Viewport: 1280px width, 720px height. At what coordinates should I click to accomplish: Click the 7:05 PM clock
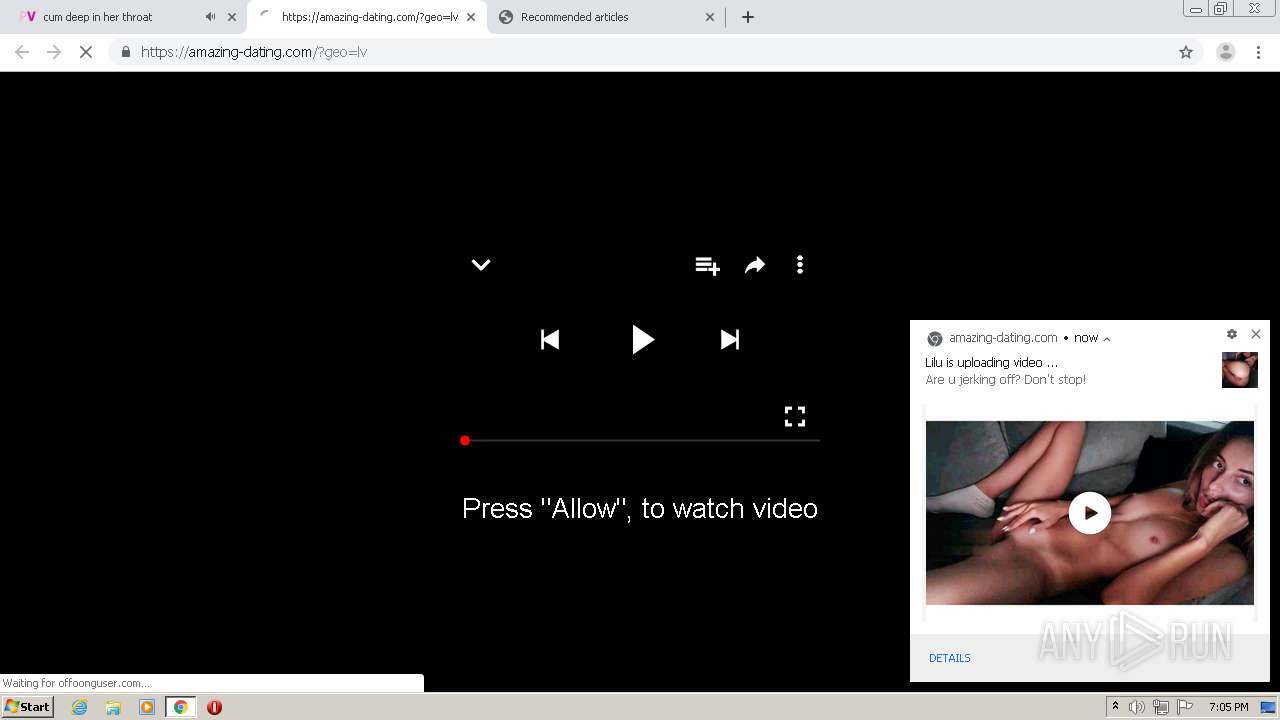[1229, 707]
